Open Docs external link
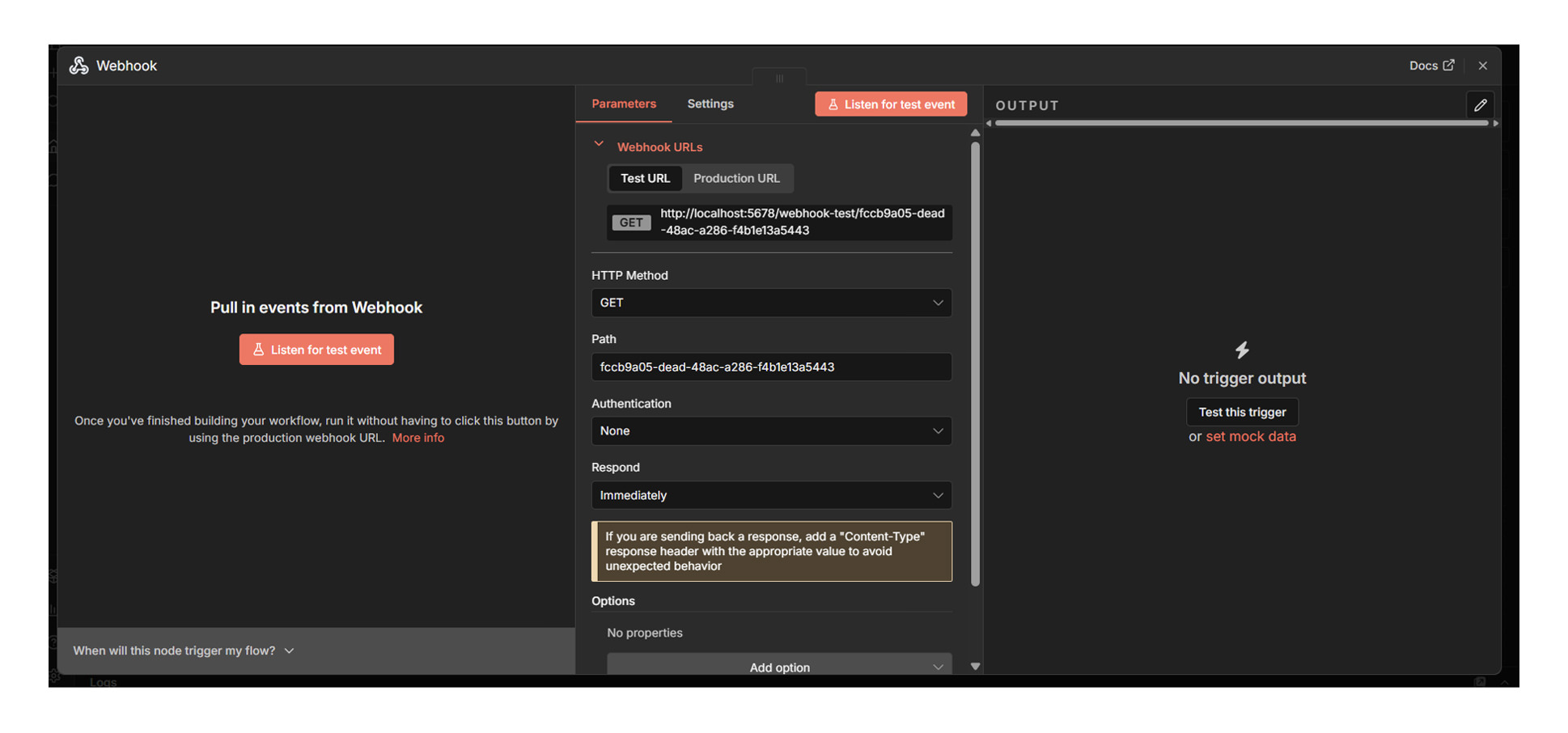 (1430, 66)
